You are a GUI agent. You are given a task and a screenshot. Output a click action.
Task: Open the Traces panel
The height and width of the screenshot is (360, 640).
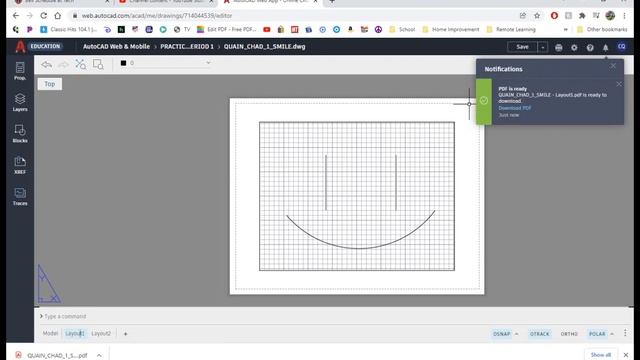point(20,196)
